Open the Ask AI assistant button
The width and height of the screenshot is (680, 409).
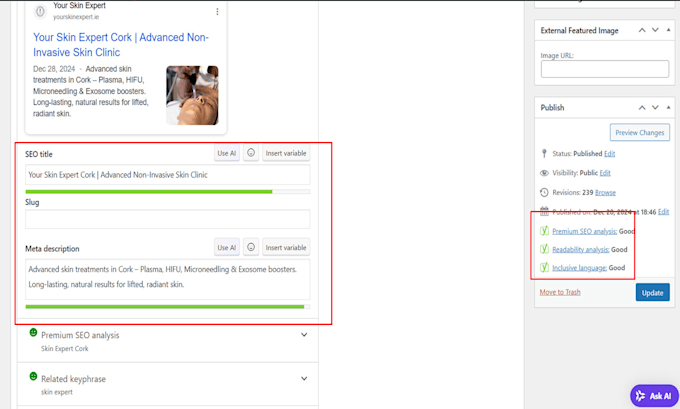pos(654,396)
